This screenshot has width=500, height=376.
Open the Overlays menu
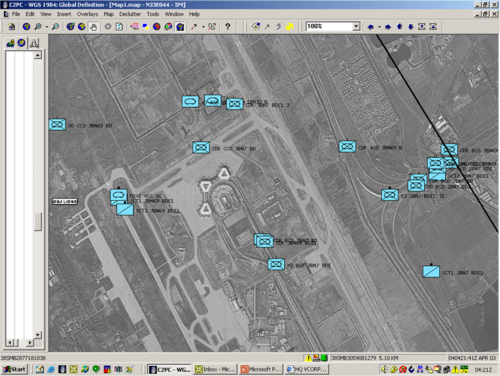pyautogui.click(x=87, y=14)
